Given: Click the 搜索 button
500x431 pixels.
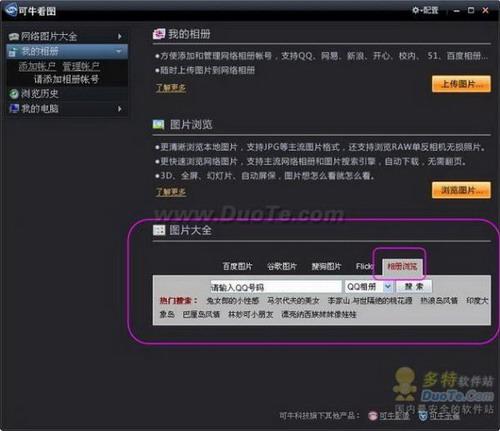Looking at the screenshot, I should (x=414, y=286).
